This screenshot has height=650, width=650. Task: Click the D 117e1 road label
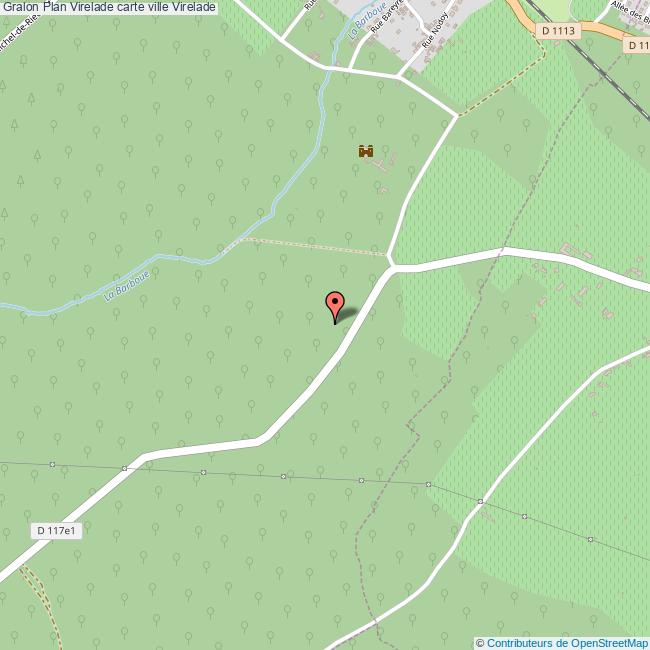[56, 531]
